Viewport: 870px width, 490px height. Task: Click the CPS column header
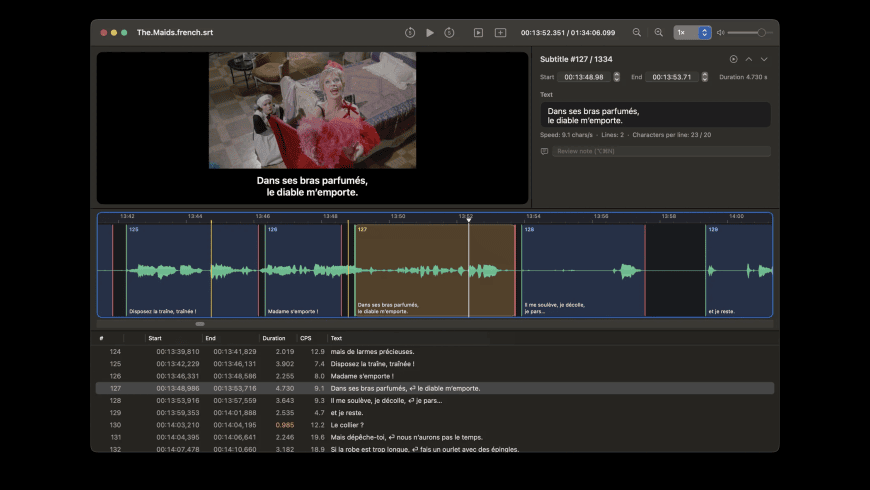point(306,338)
